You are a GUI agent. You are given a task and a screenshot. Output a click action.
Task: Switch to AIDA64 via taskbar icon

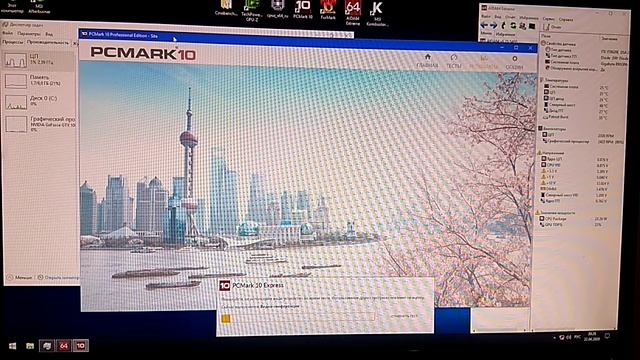click(x=63, y=346)
